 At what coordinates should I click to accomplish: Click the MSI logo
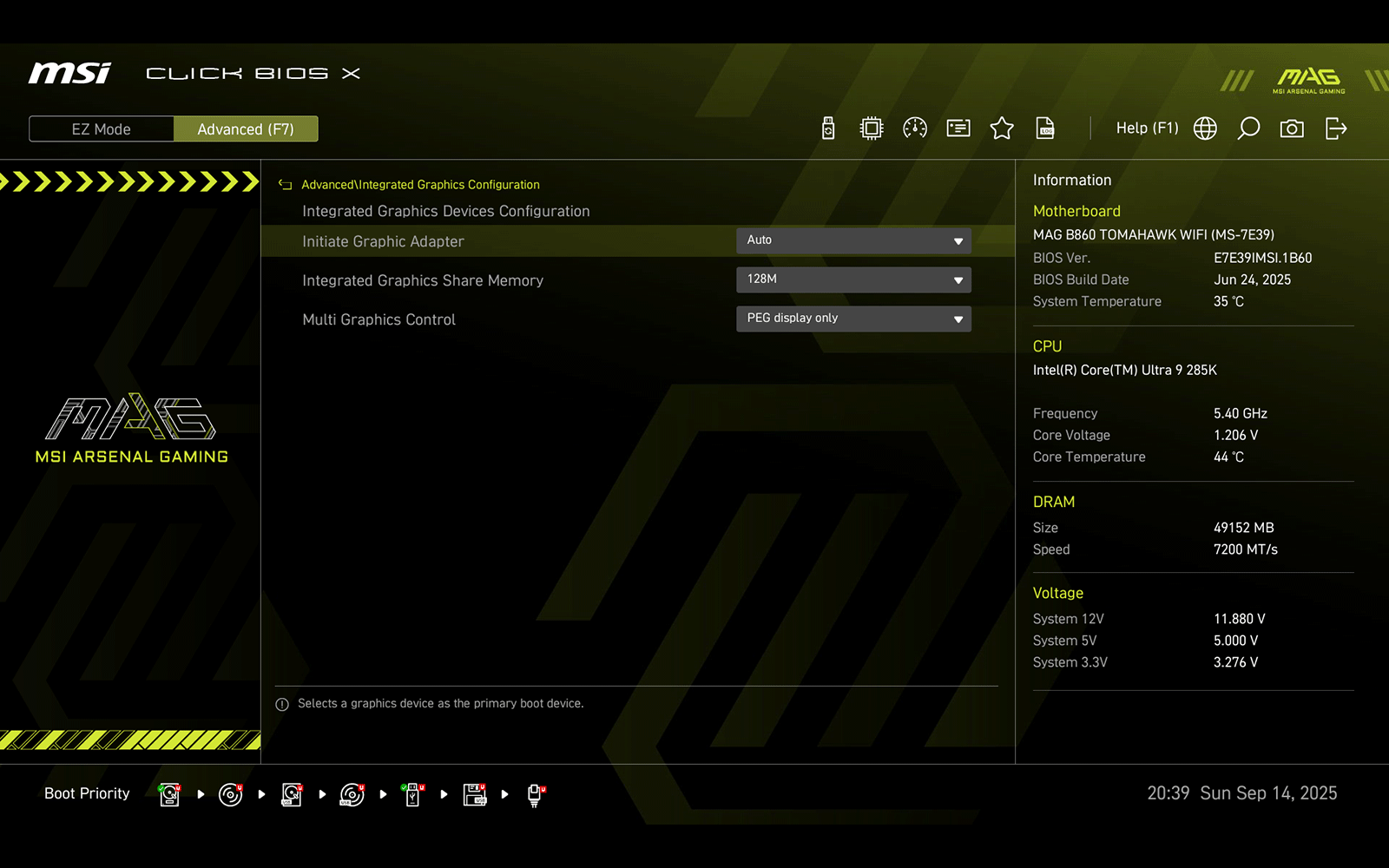pos(69,73)
